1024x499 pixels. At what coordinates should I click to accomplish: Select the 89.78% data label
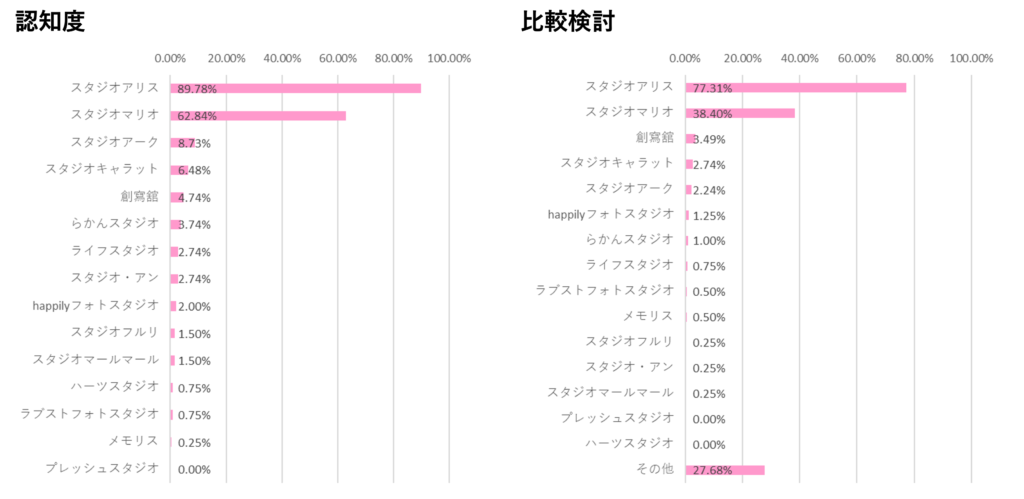[x=197, y=89]
